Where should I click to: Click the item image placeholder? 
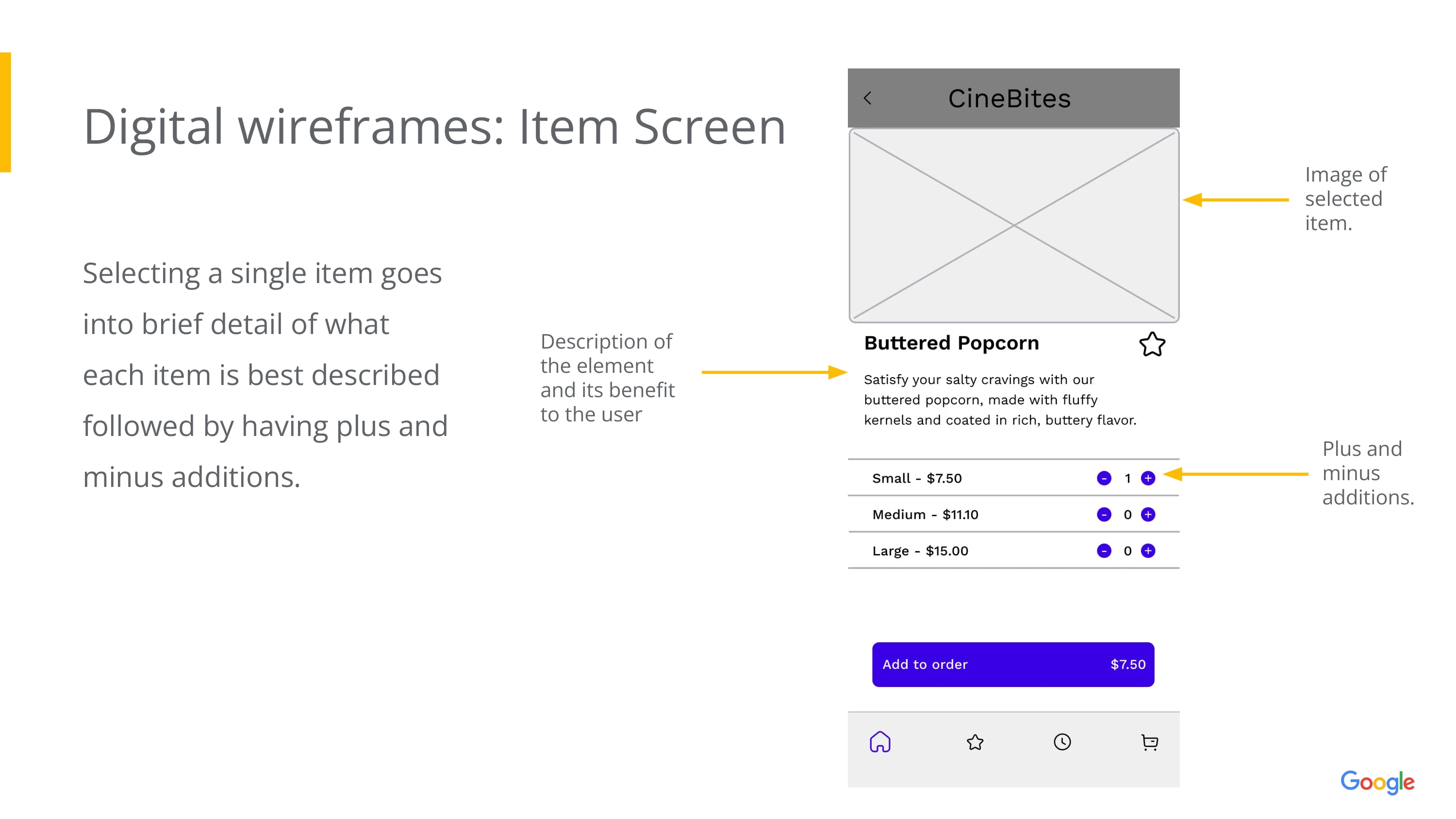[1013, 225]
